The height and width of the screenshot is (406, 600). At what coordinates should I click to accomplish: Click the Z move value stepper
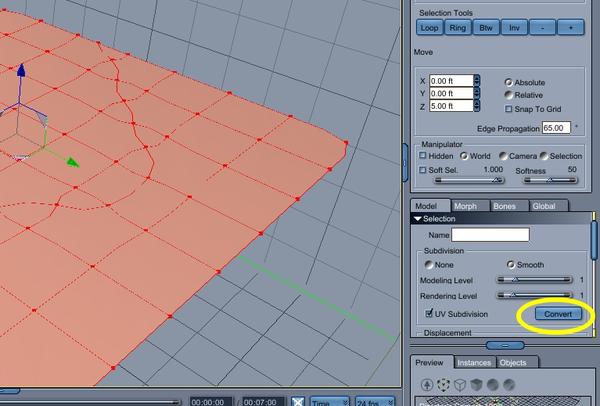click(476, 106)
